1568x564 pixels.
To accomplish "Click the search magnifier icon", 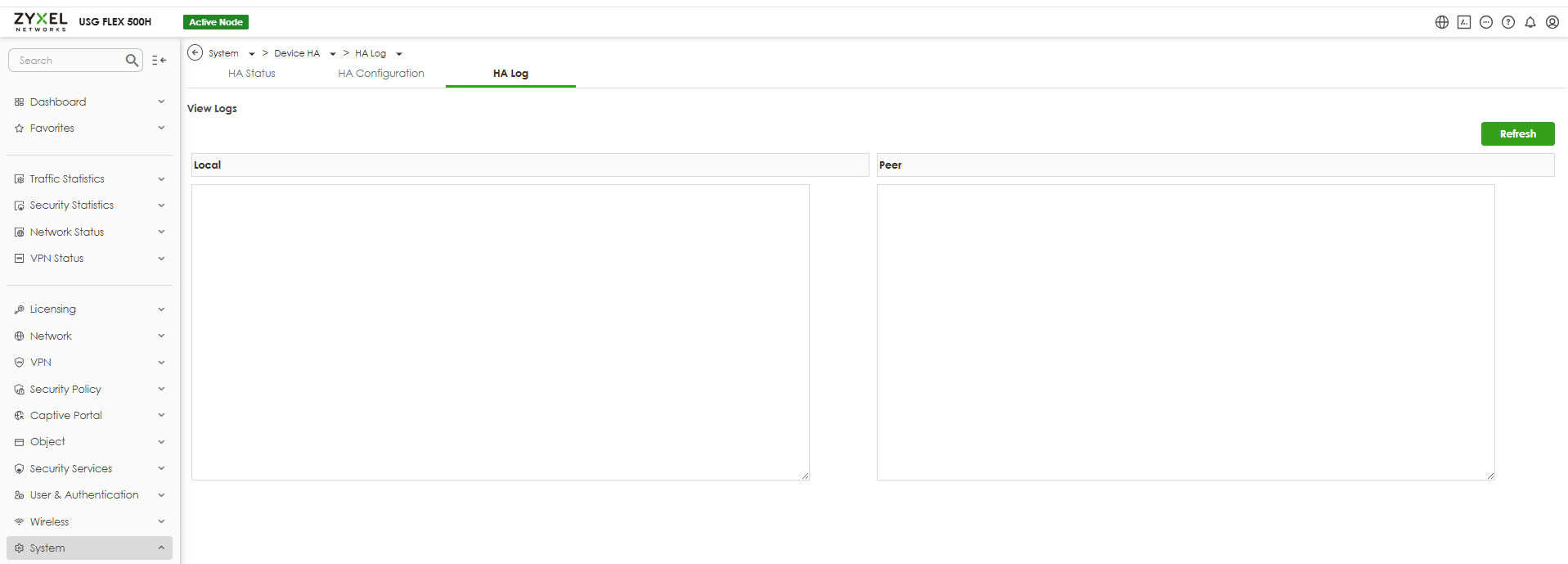I will pos(132,61).
